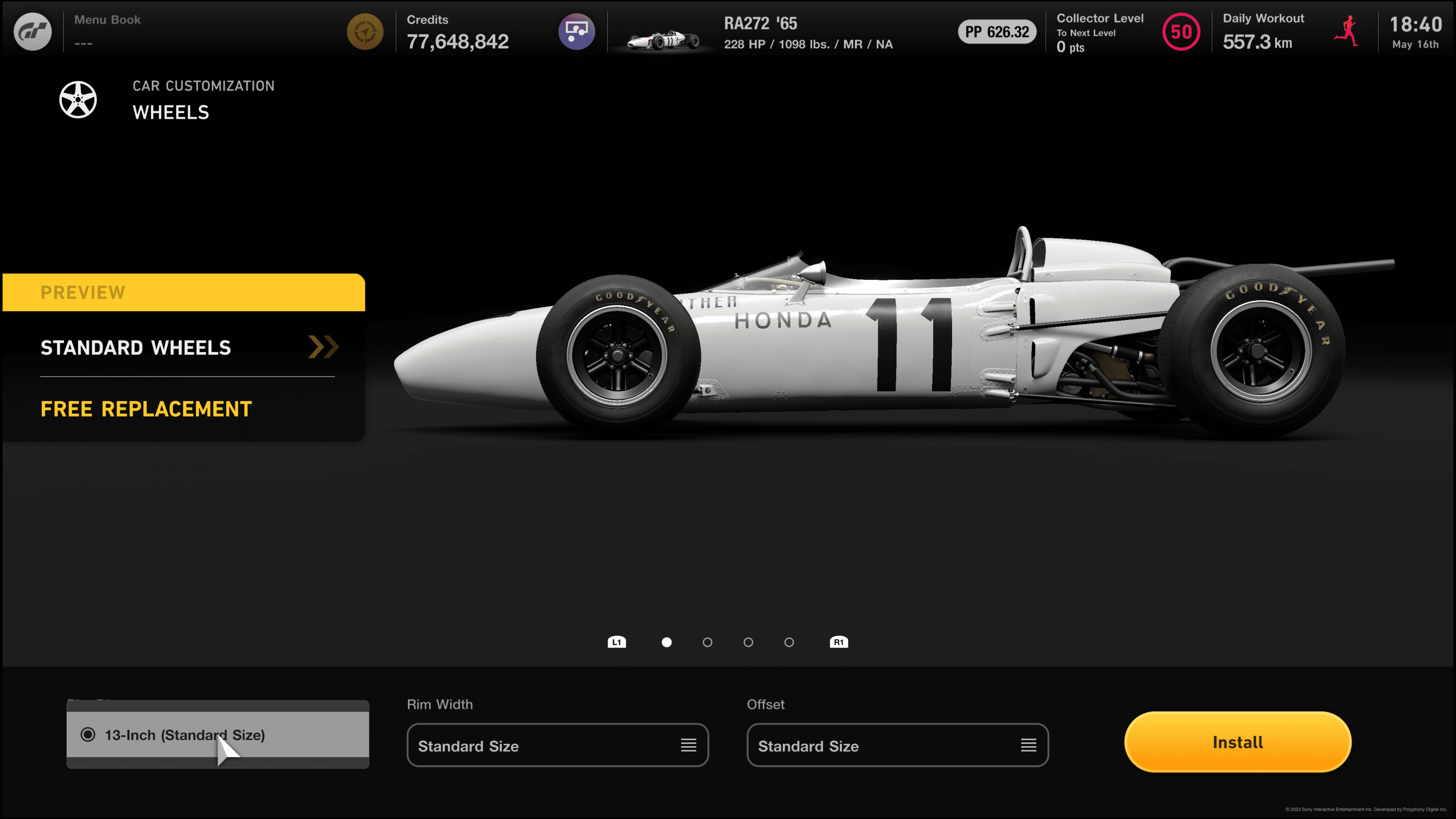Screen dimensions: 1456x819
Task: Open the gold Missions compass icon
Action: pos(365,31)
